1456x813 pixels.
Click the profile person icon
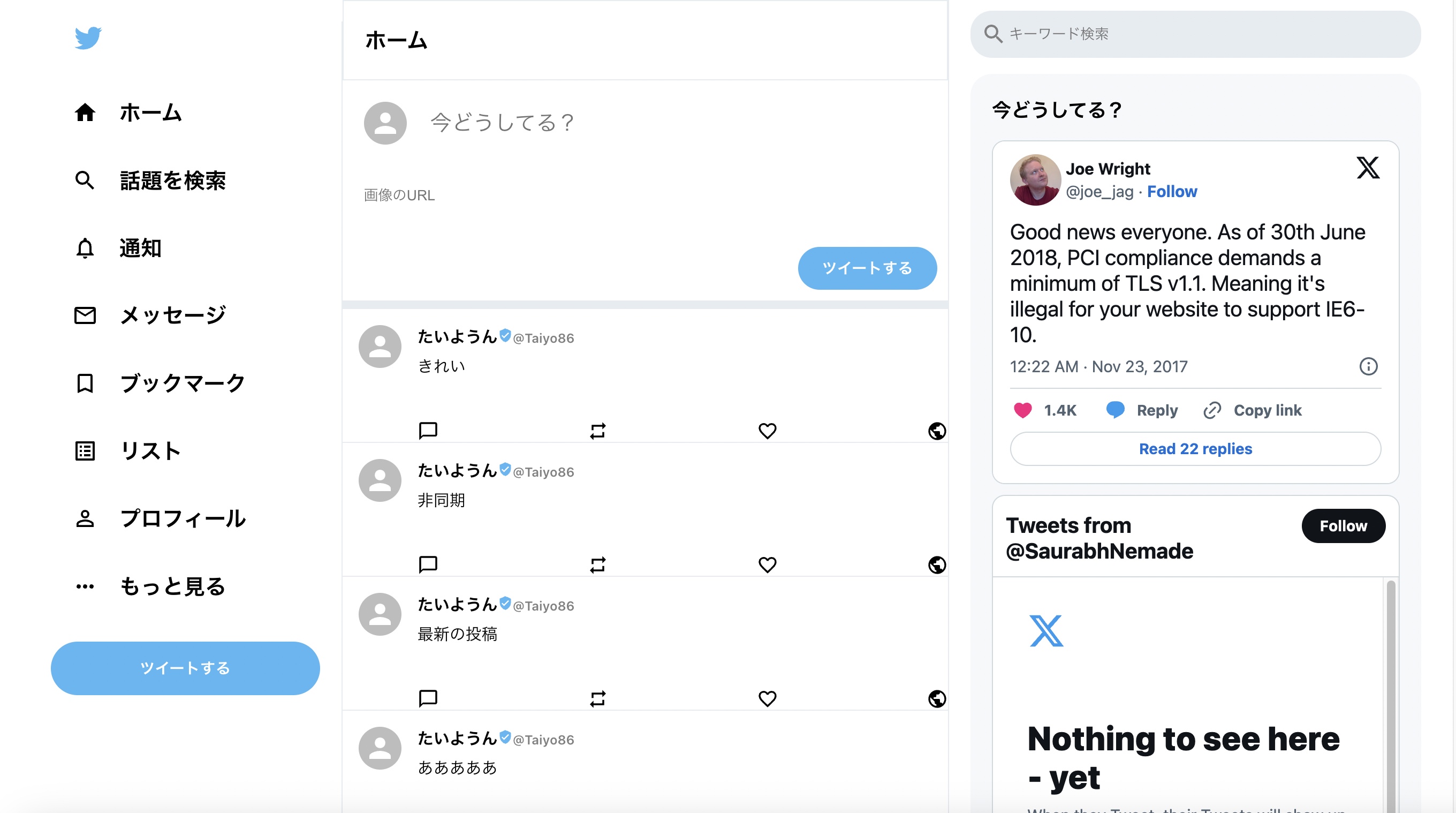(x=85, y=517)
